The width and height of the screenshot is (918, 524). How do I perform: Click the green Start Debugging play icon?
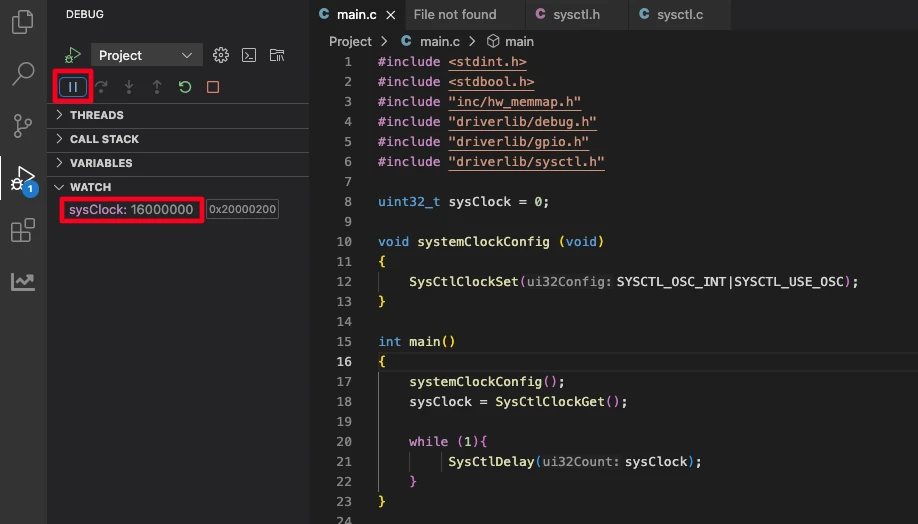(x=73, y=55)
